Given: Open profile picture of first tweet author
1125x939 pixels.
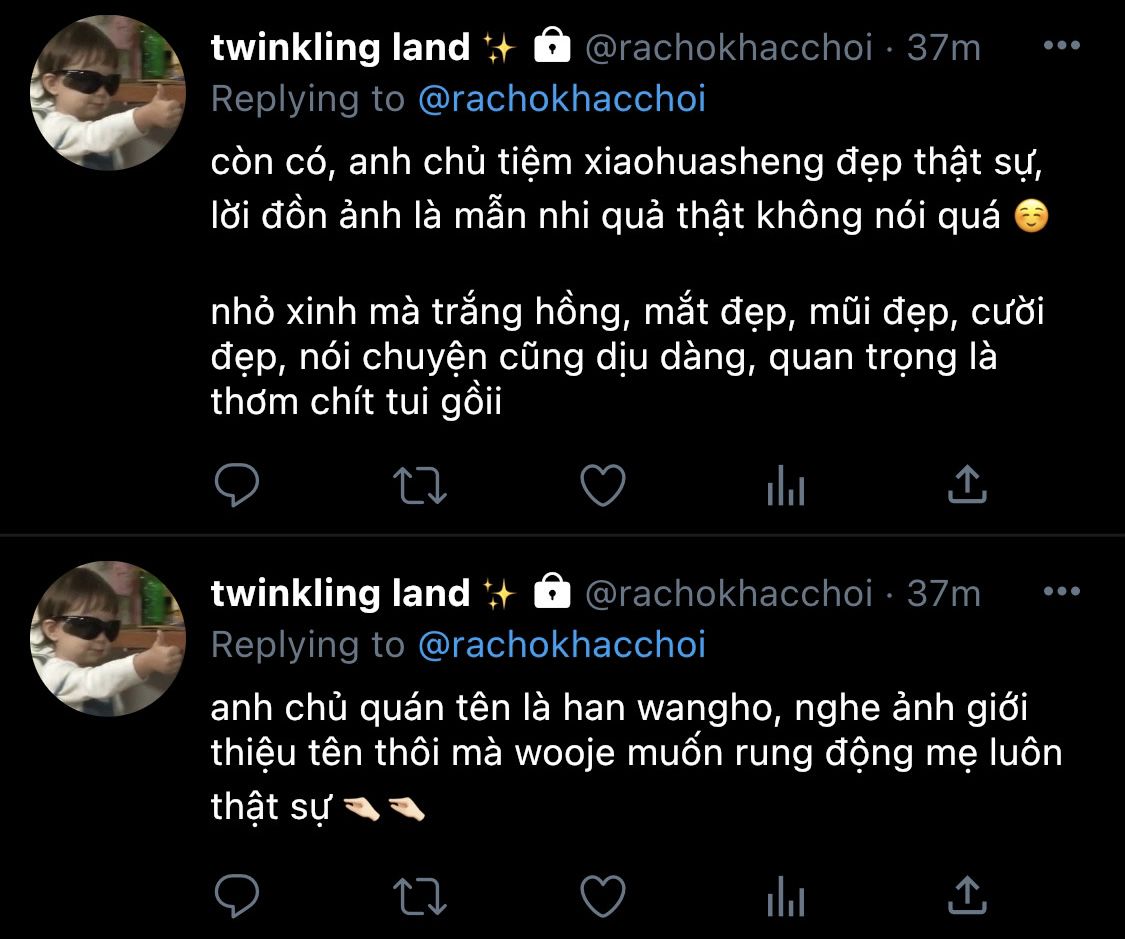Looking at the screenshot, I should click(x=108, y=93).
